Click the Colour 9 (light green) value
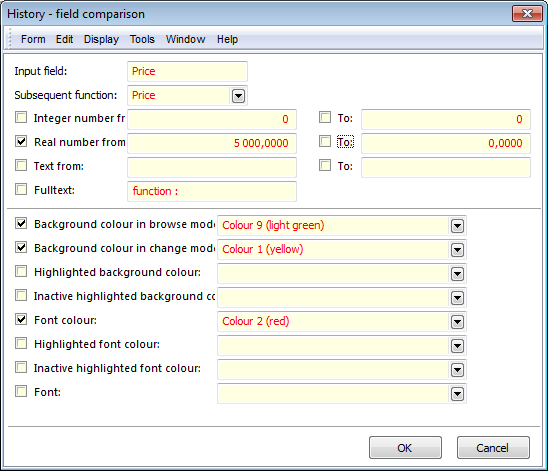 273,225
